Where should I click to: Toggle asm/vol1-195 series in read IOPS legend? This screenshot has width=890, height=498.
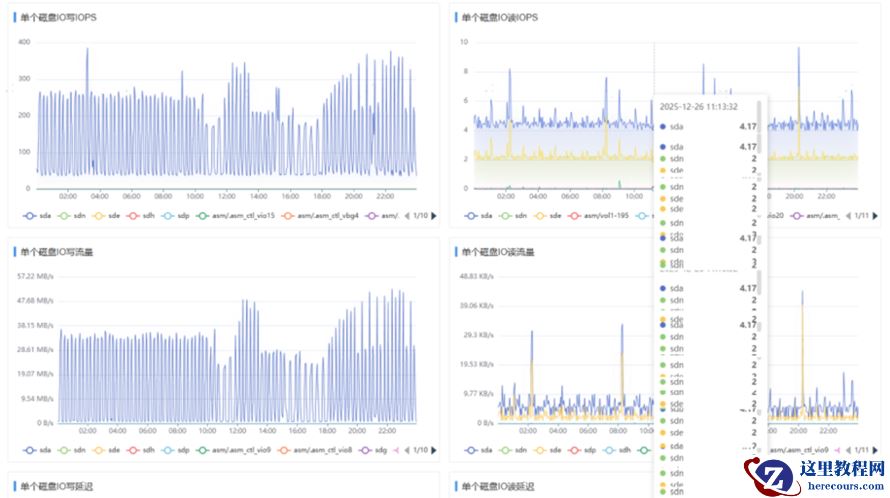598,216
